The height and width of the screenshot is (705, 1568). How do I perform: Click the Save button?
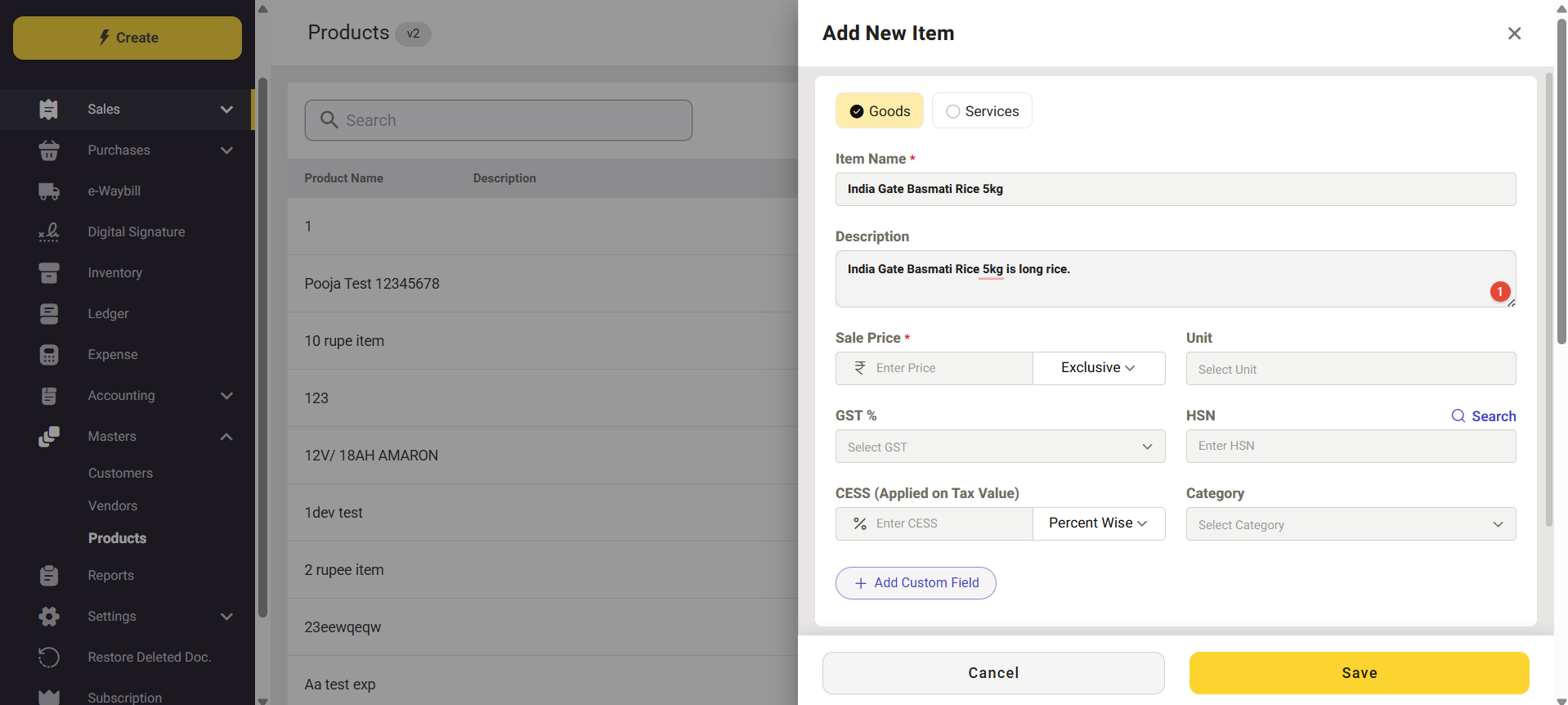click(1359, 673)
